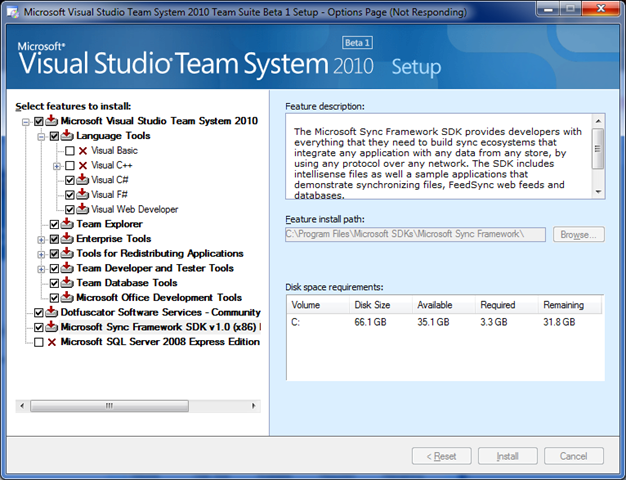
Task: Uncheck the Enterprise Tools checkbox
Action: pos(54,239)
